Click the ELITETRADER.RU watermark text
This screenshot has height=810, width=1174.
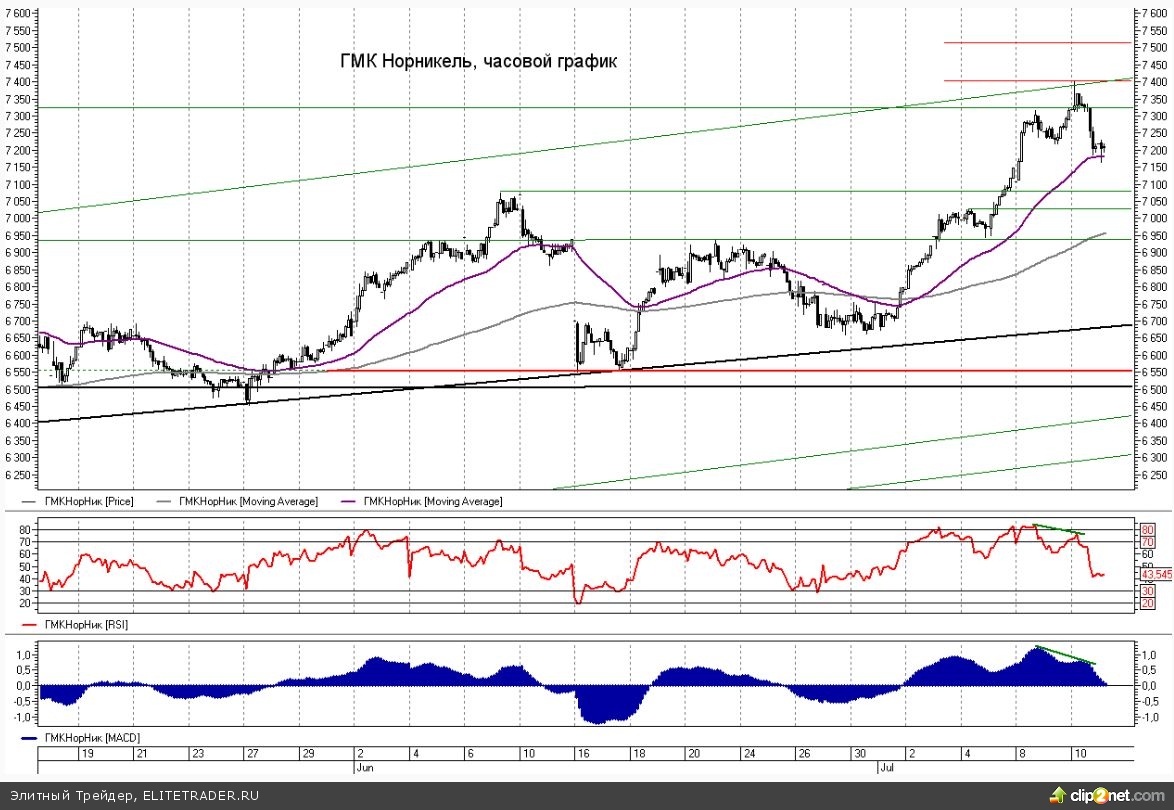199,796
